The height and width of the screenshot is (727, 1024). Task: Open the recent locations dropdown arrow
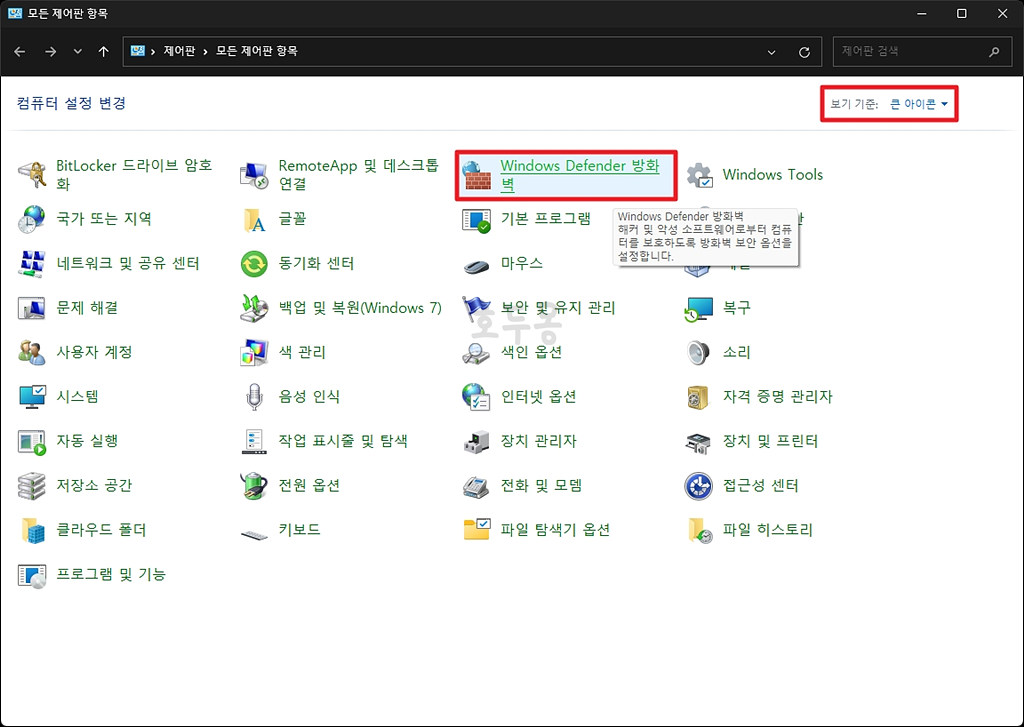78,51
